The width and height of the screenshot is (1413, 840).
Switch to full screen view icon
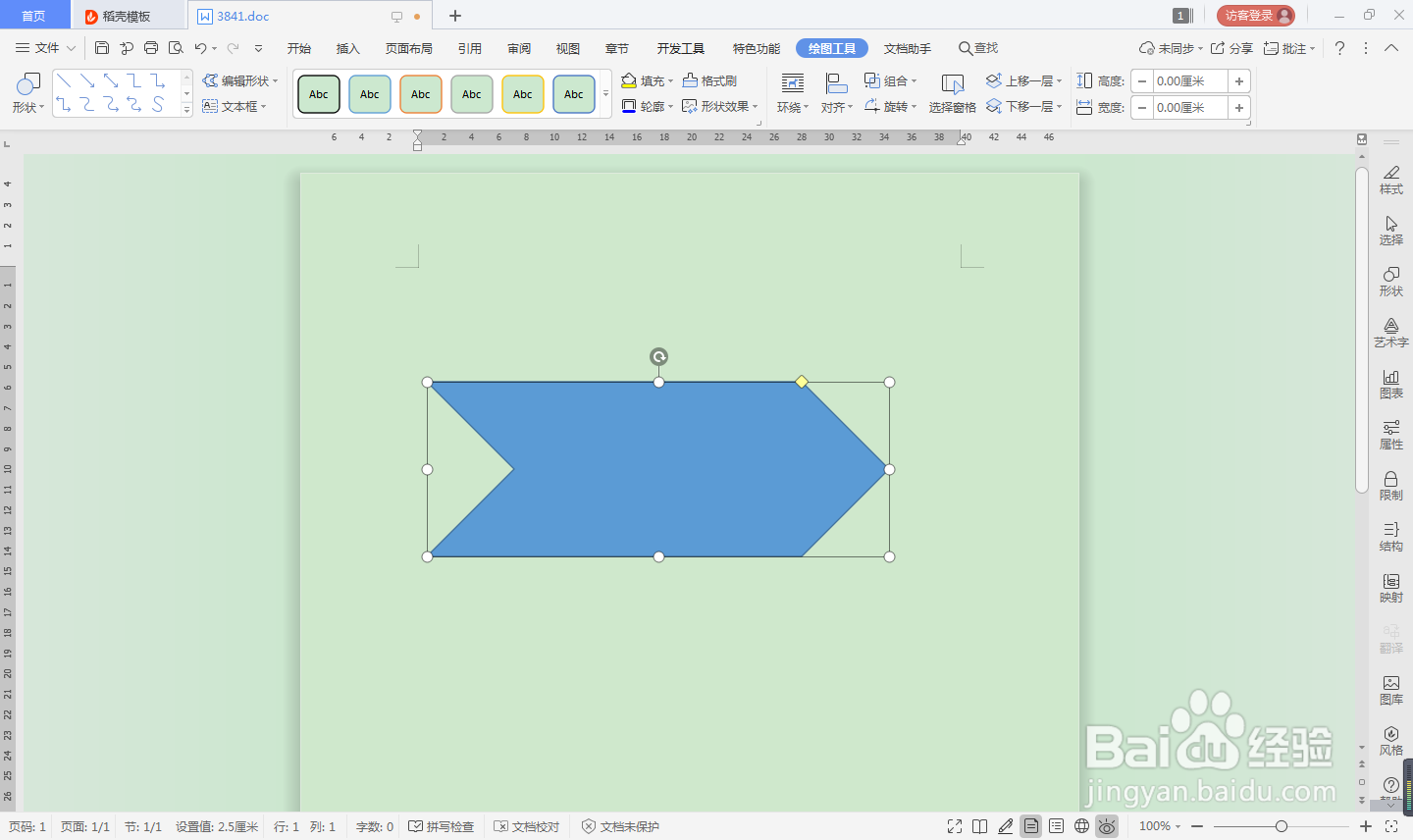coord(955,826)
